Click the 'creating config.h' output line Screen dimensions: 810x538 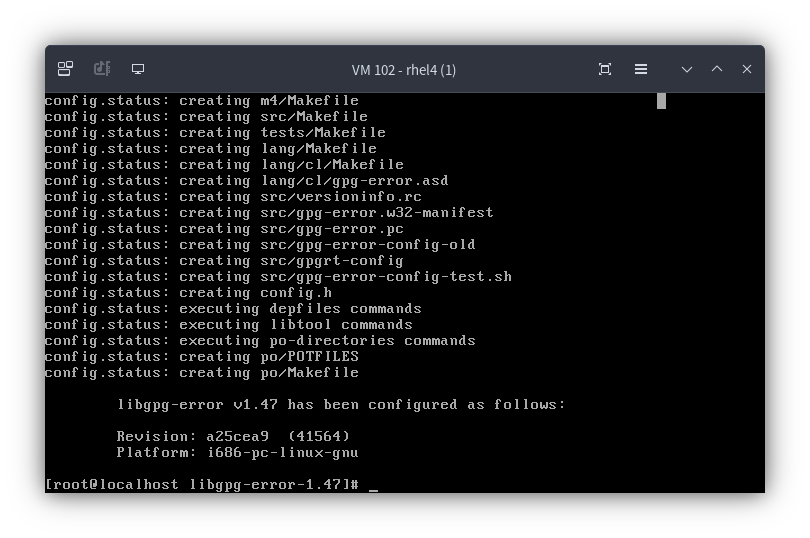(188, 293)
